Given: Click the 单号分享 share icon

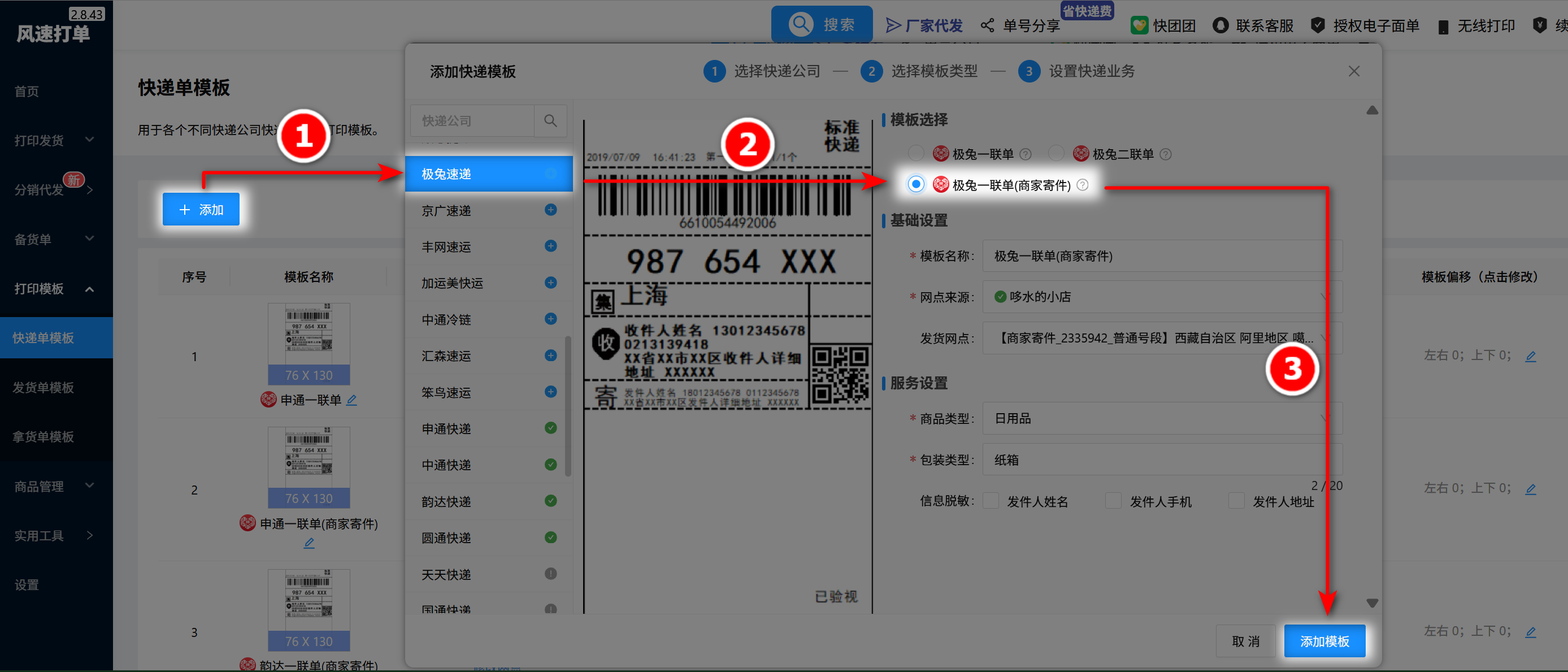Looking at the screenshot, I should 987,25.
